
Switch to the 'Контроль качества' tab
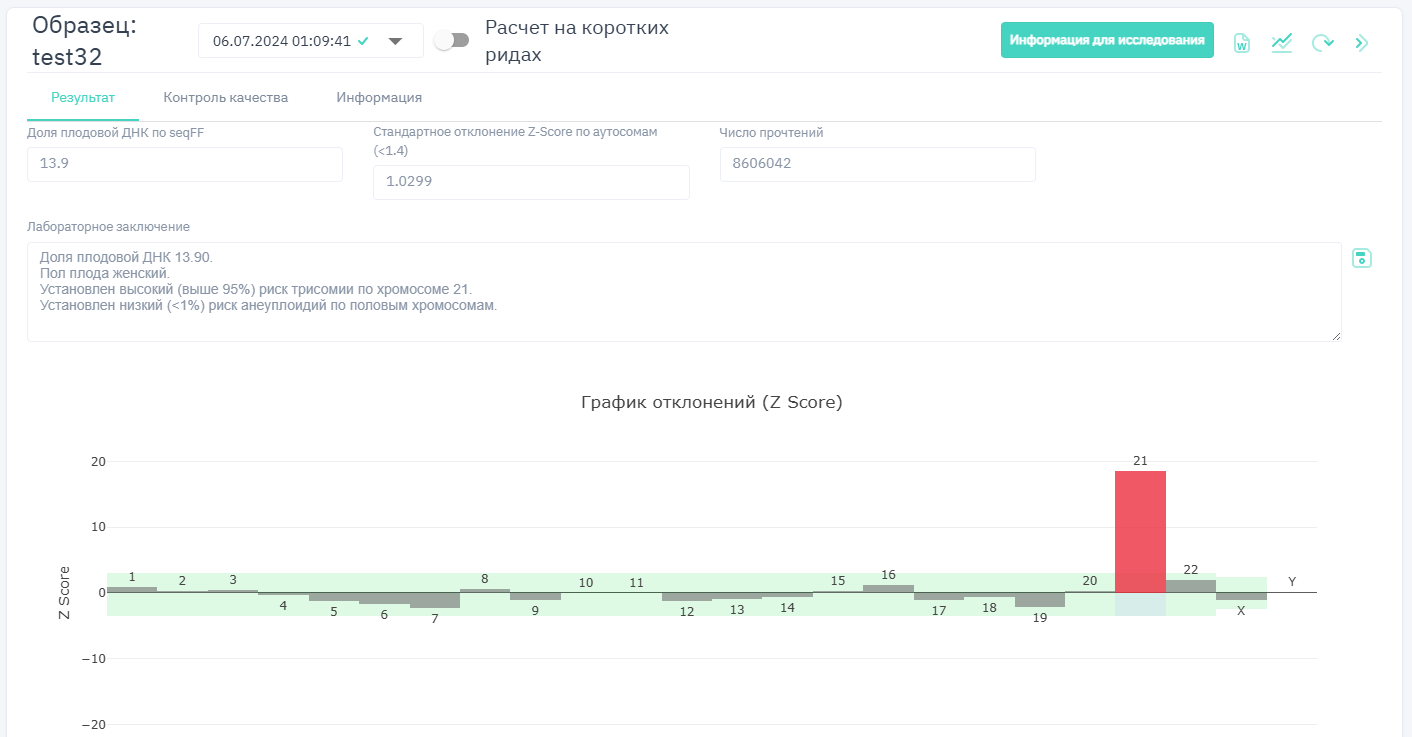[226, 98]
